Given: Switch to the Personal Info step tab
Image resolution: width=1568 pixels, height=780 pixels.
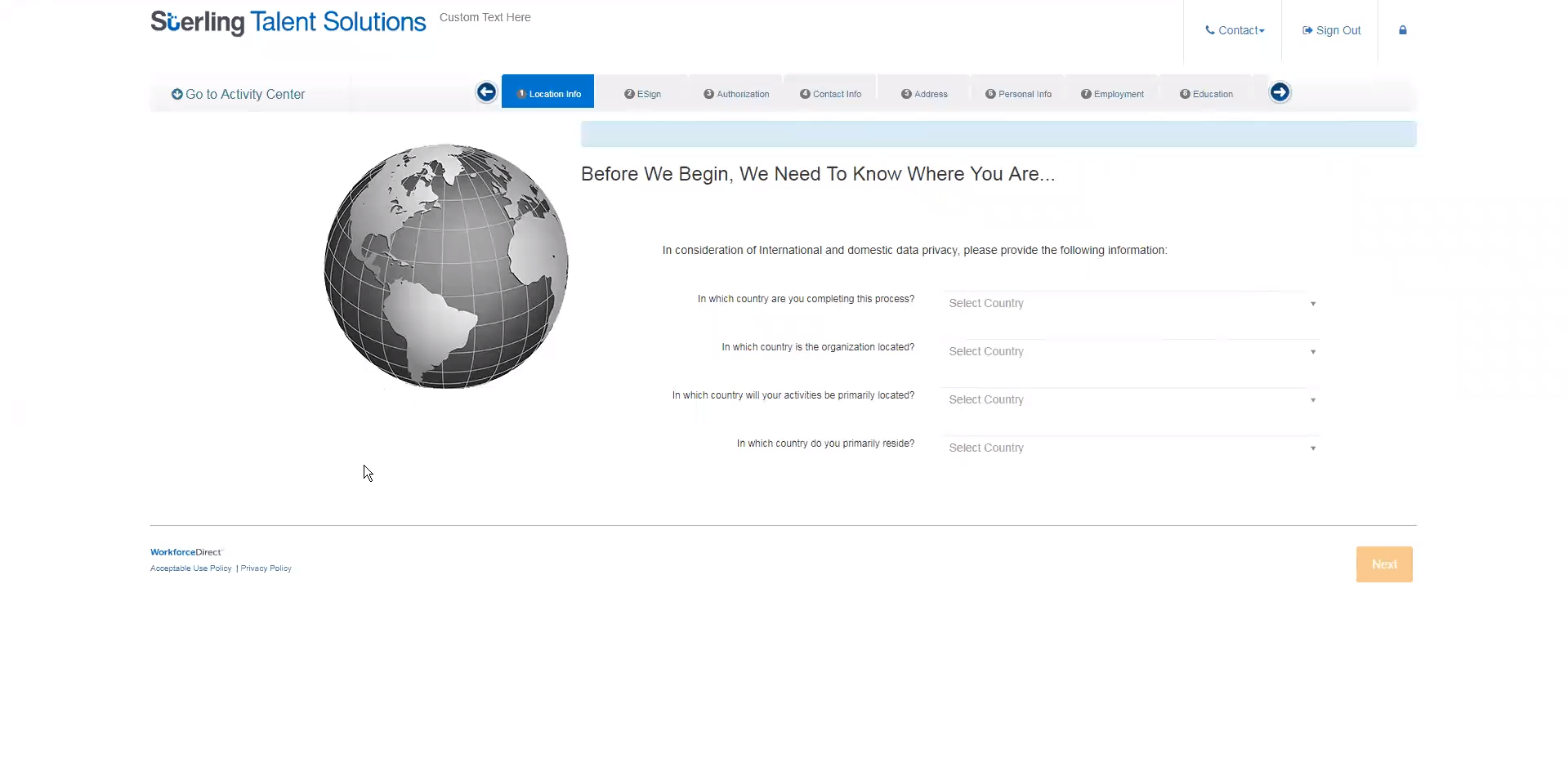Looking at the screenshot, I should (x=1018, y=94).
